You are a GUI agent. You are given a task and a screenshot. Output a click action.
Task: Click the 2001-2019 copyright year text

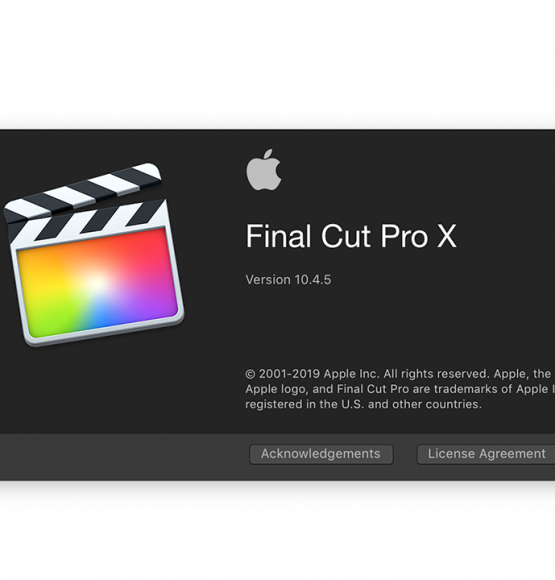(289, 374)
